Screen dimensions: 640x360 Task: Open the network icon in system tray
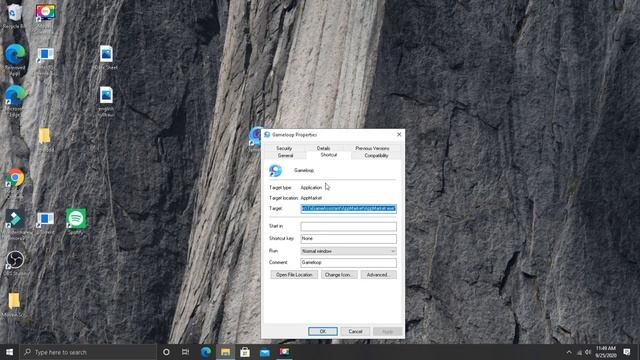(579, 352)
